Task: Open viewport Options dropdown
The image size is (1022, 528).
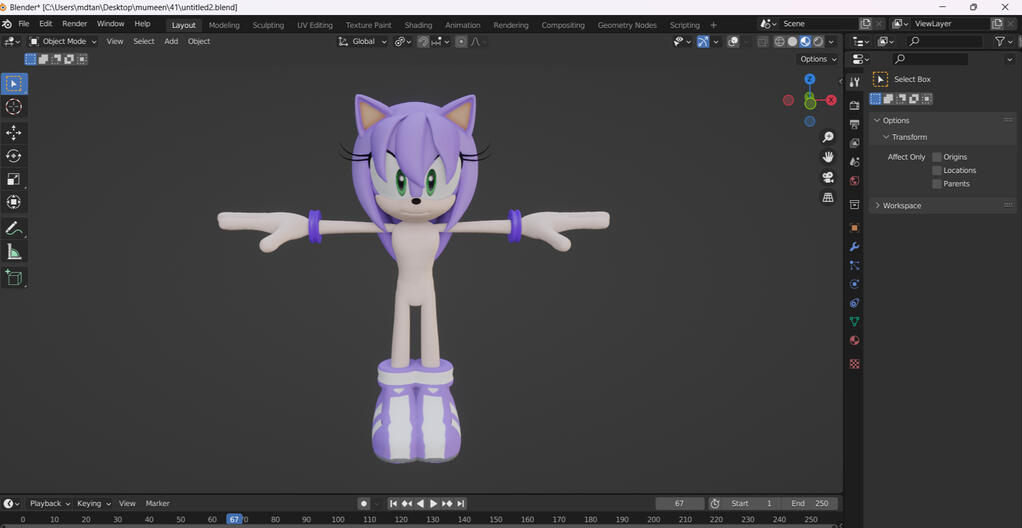Action: tap(818, 59)
